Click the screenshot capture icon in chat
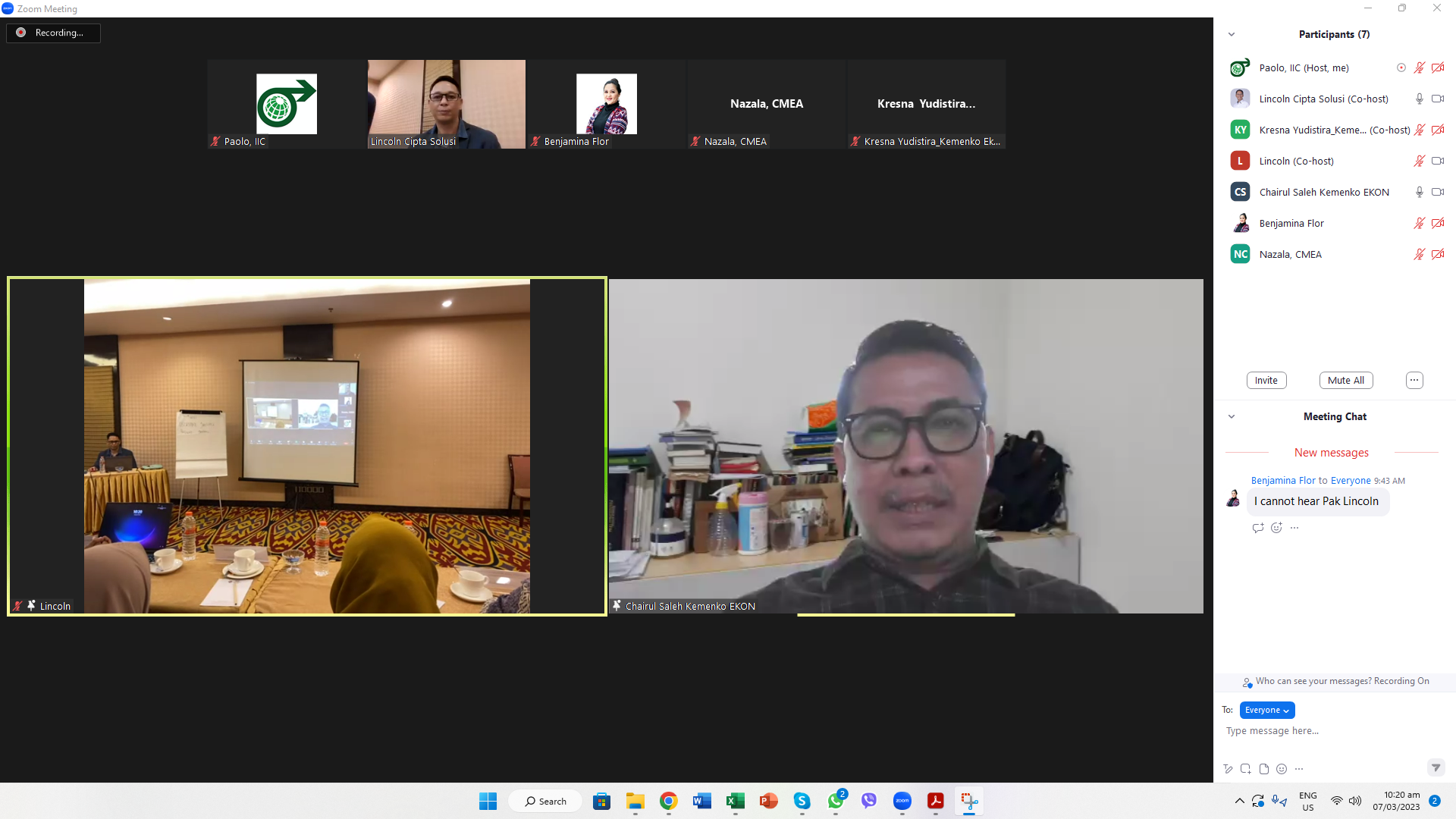This screenshot has height=819, width=1456. (1246, 769)
